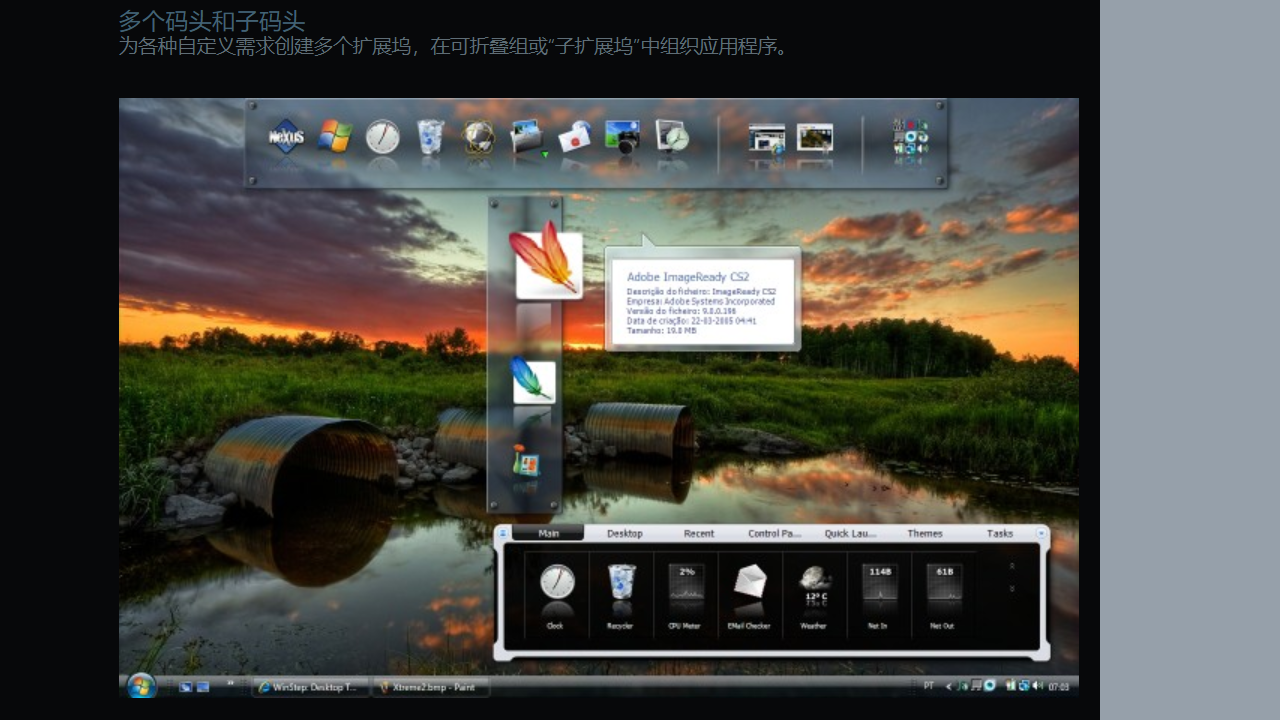Click the Weather module showing 12° C
Screen dimensions: 1280x720
[814, 595]
